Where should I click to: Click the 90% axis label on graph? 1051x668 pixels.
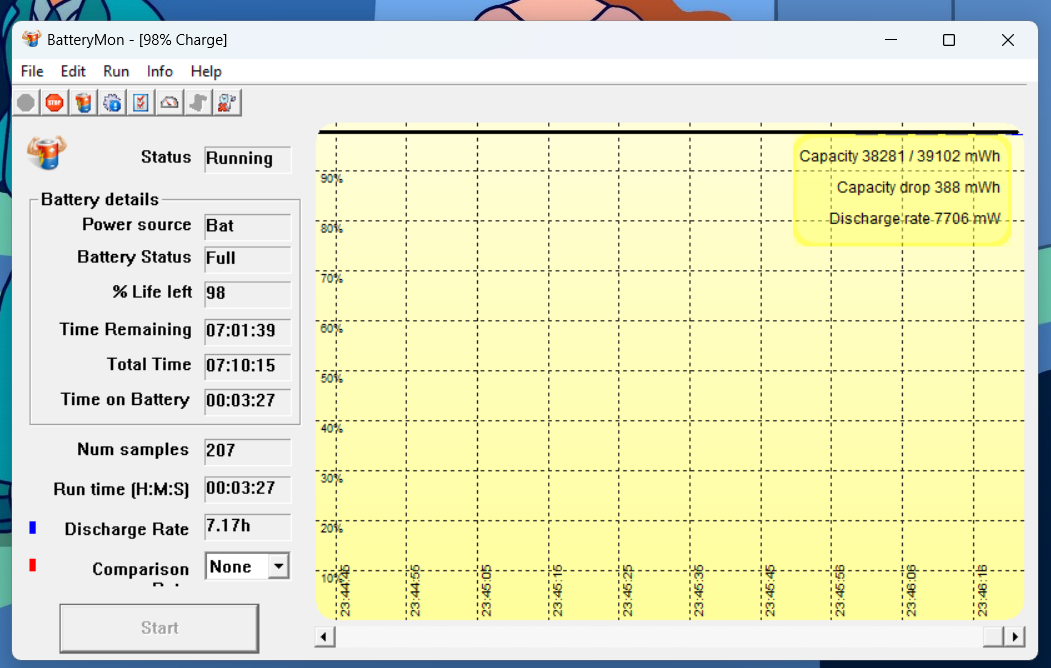tap(331, 179)
